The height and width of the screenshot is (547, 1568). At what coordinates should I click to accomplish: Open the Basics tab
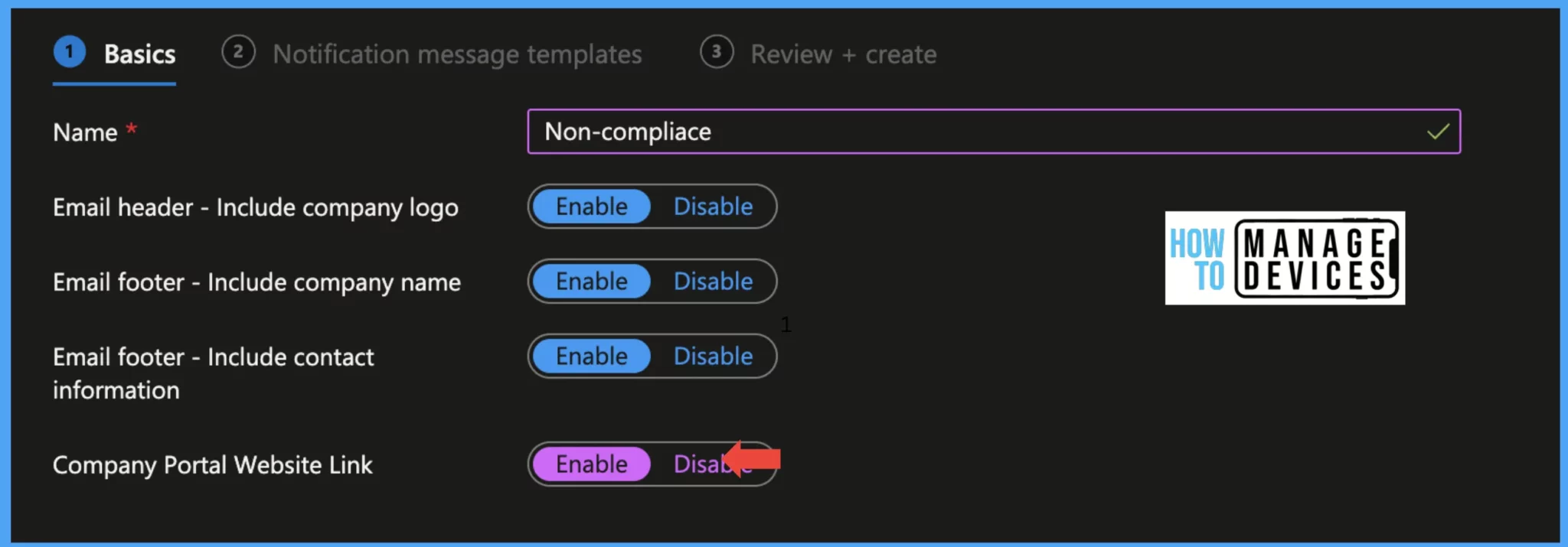(x=139, y=54)
